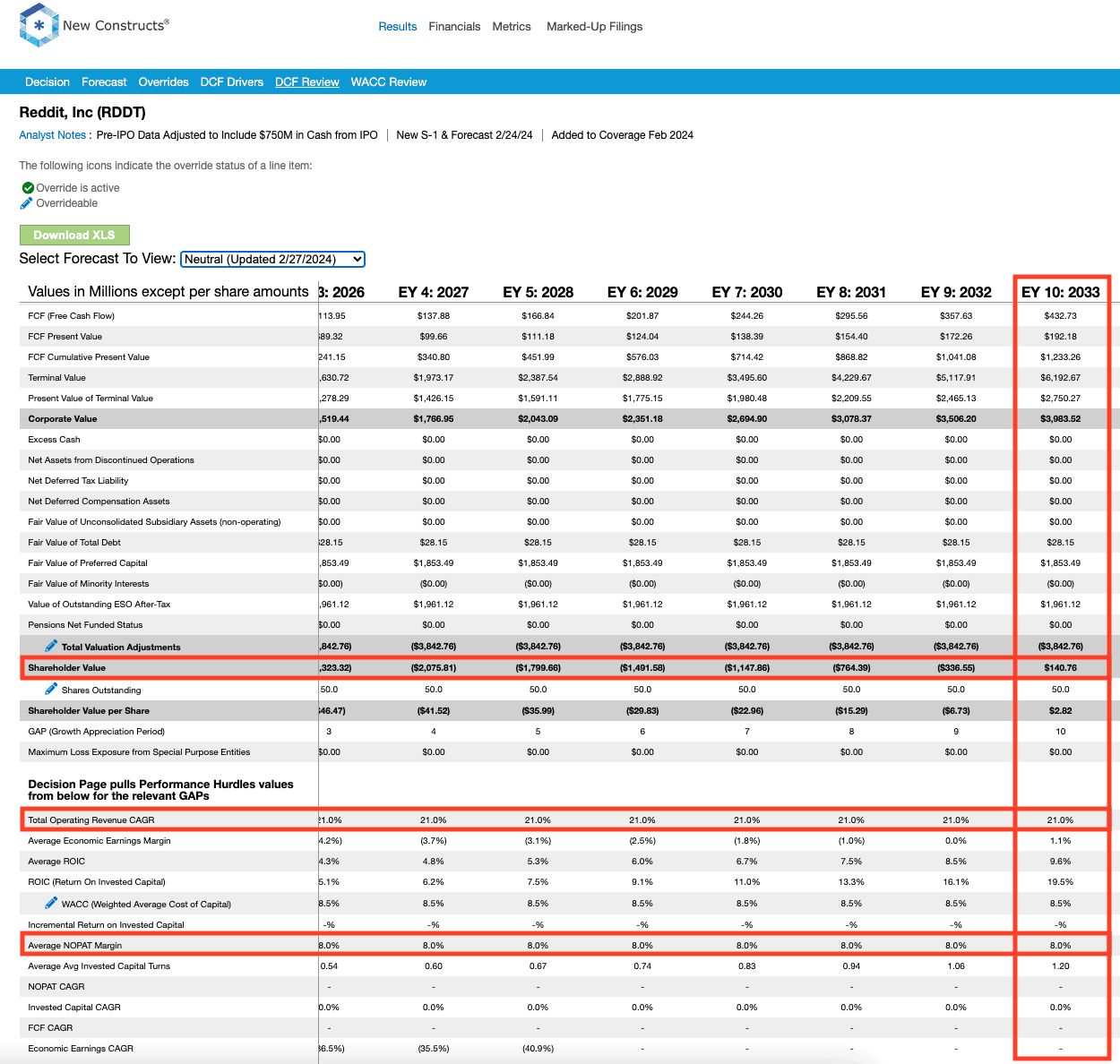
Task: Open the Select Forecast To View dropdown
Action: (x=272, y=259)
